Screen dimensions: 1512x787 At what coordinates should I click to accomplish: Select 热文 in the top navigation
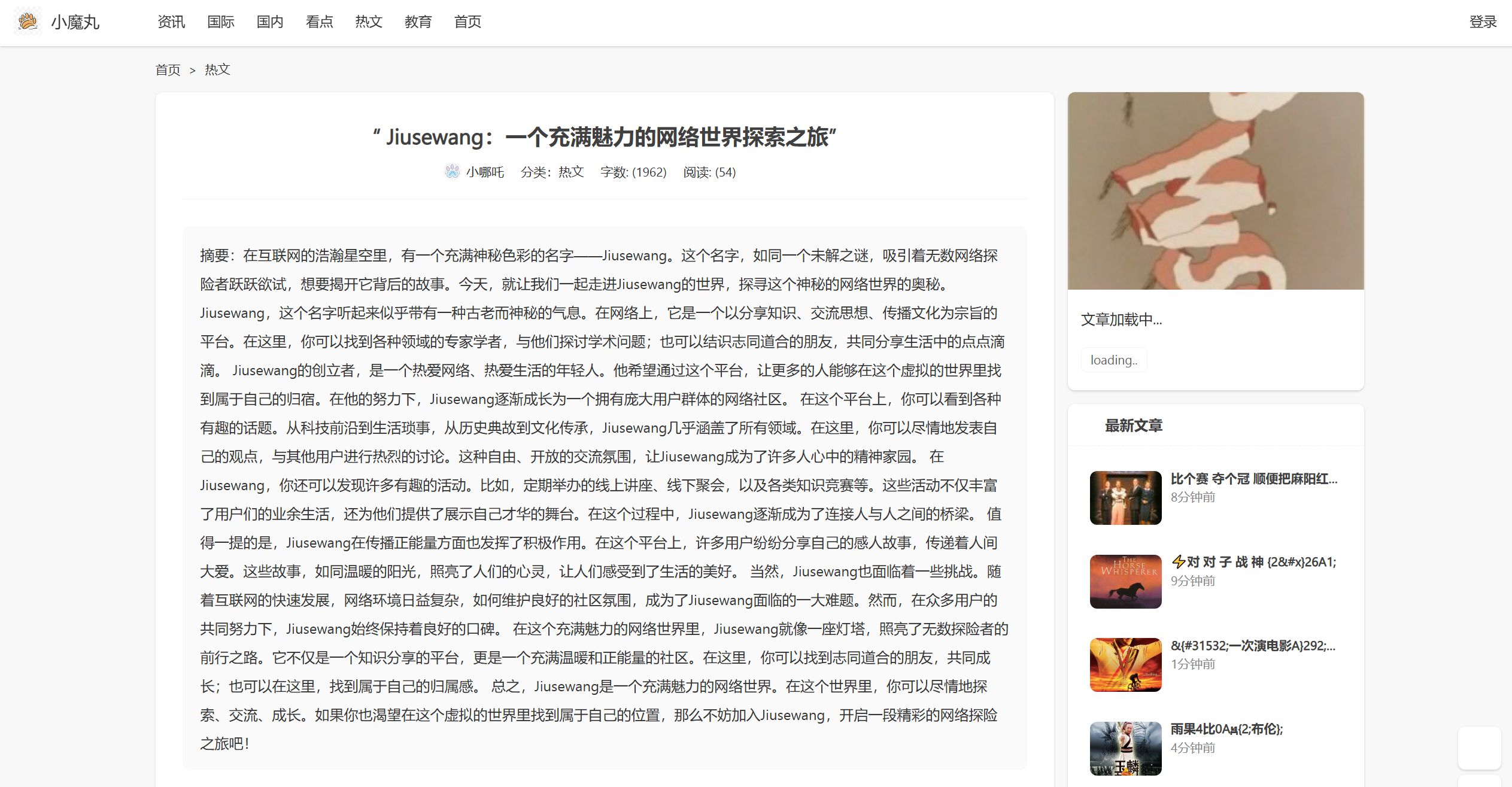click(x=369, y=22)
